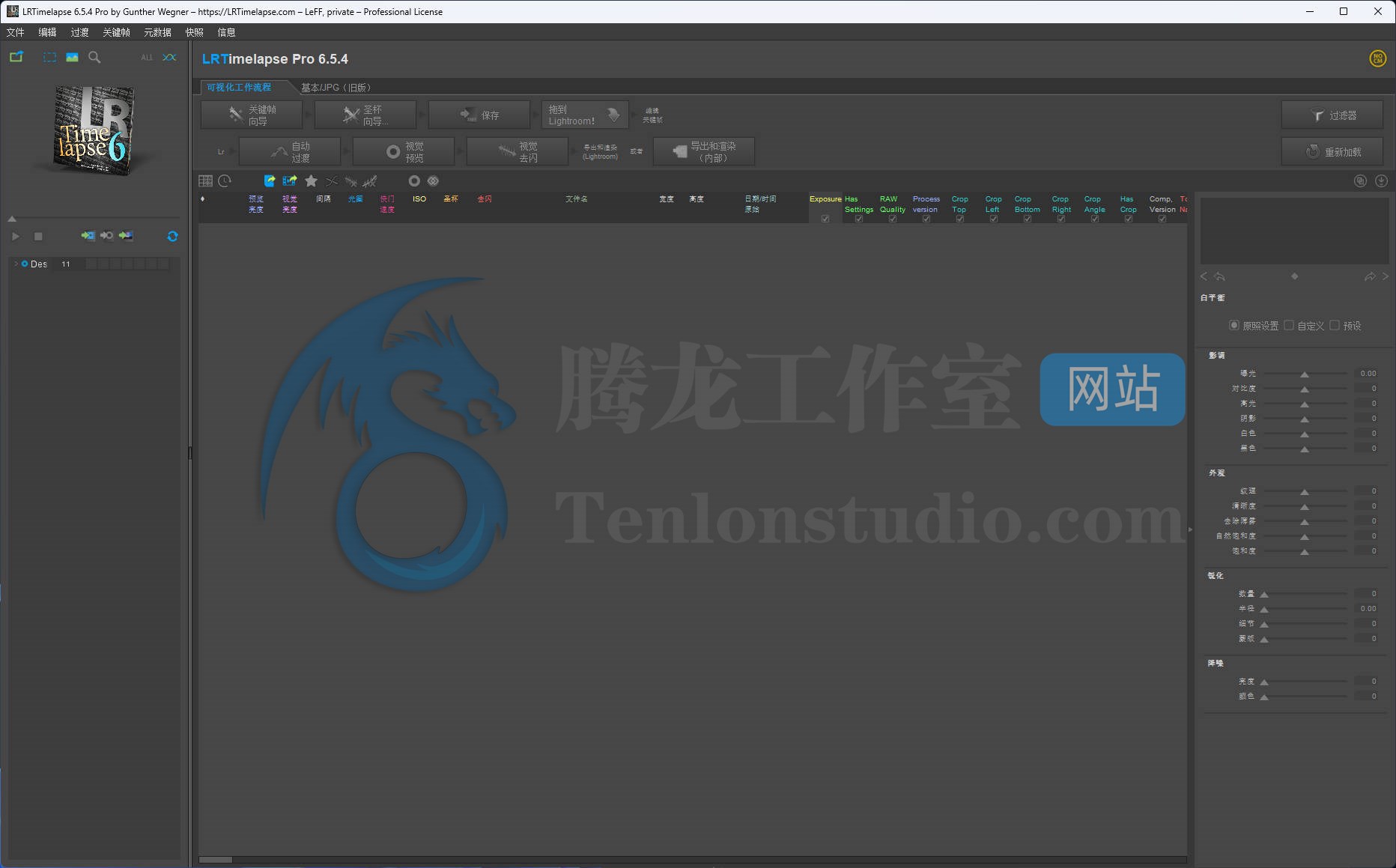This screenshot has width=1396, height=868.
Task: Click the gray jagged deflicker icon
Action: click(x=351, y=181)
